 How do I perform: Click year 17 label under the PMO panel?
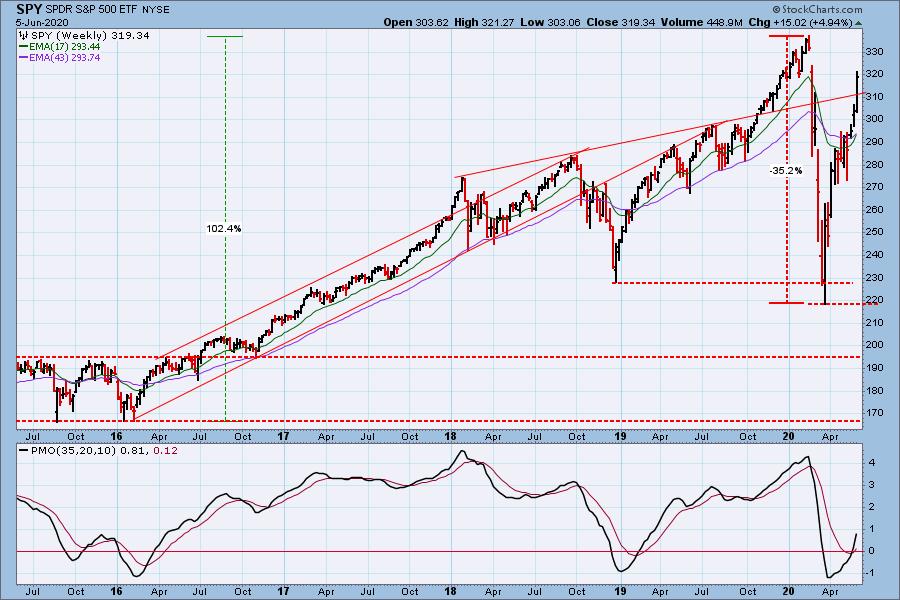click(x=284, y=591)
